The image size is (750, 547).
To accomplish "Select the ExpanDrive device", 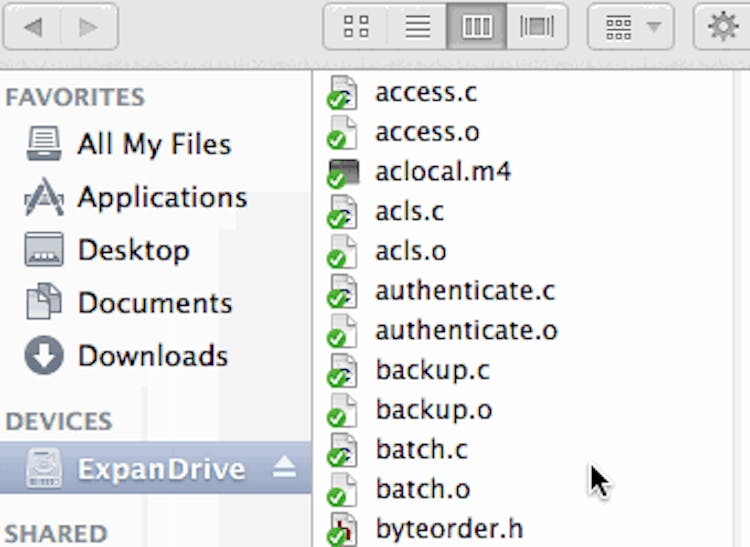I will 155,468.
